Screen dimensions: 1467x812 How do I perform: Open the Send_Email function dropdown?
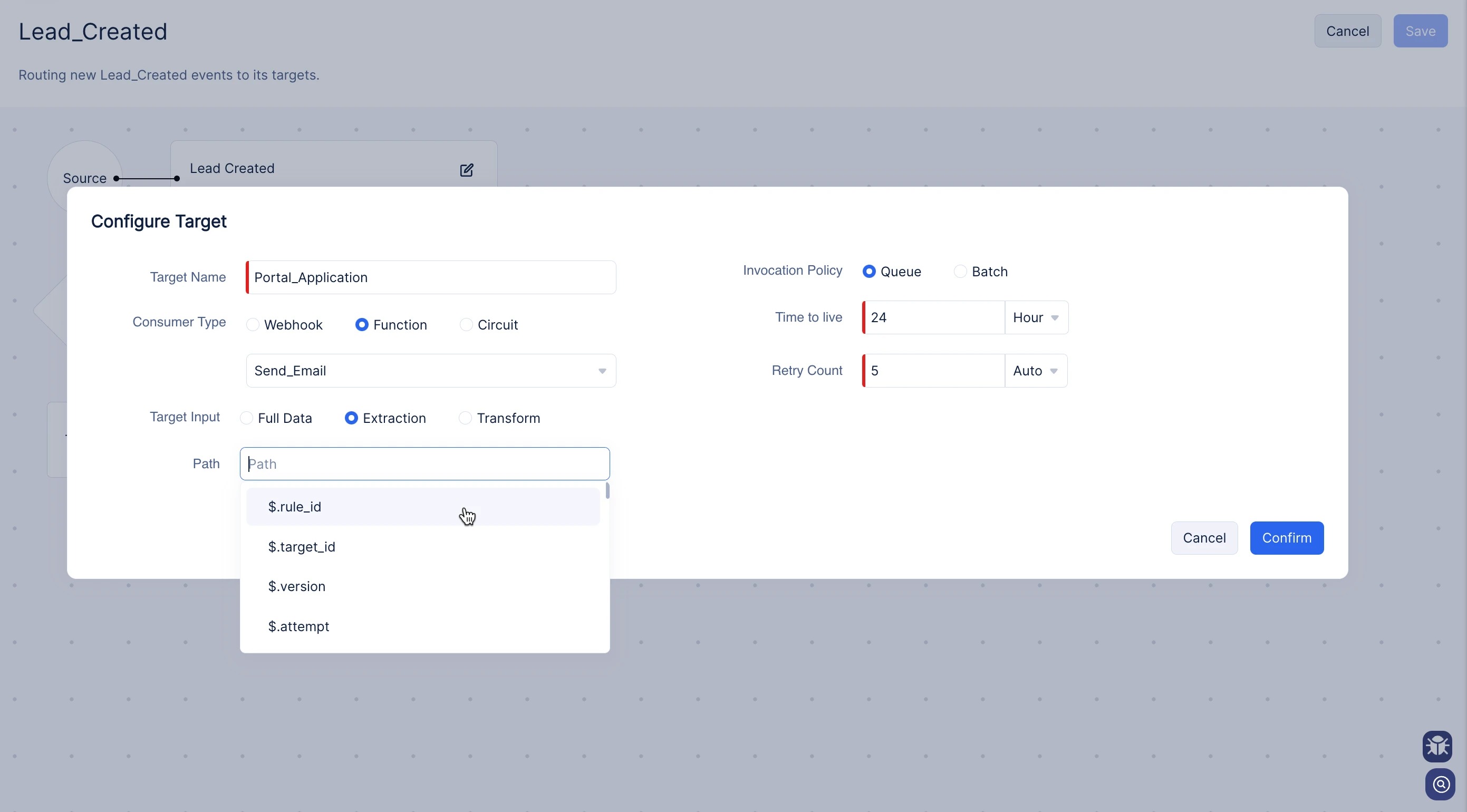[x=430, y=371]
